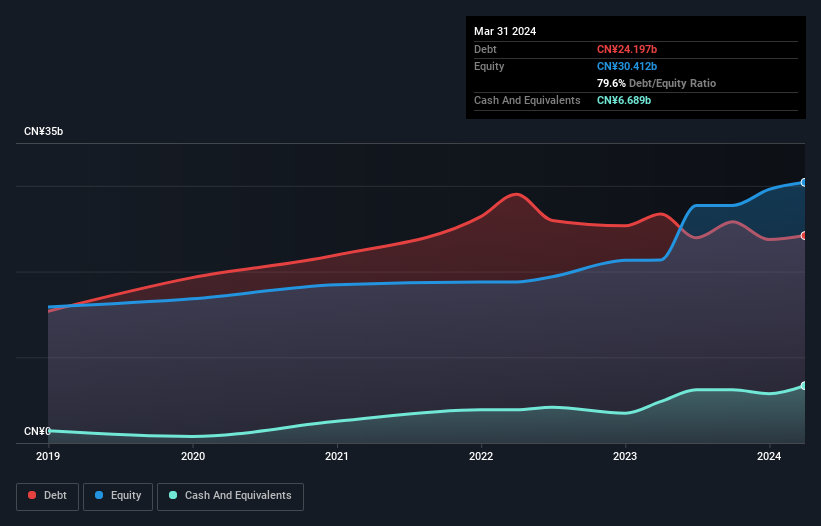The image size is (821, 526).
Task: Click the red Debt endpoint marker
Action: pos(804,236)
